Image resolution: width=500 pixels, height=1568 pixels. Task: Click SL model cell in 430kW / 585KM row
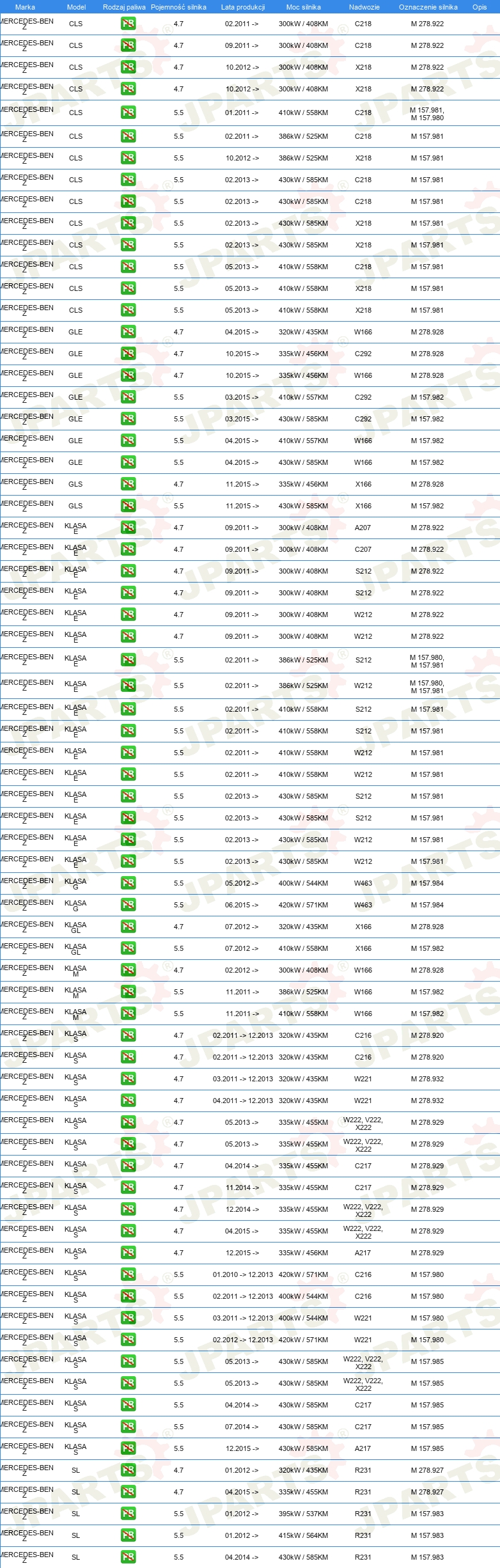pos(75,1557)
